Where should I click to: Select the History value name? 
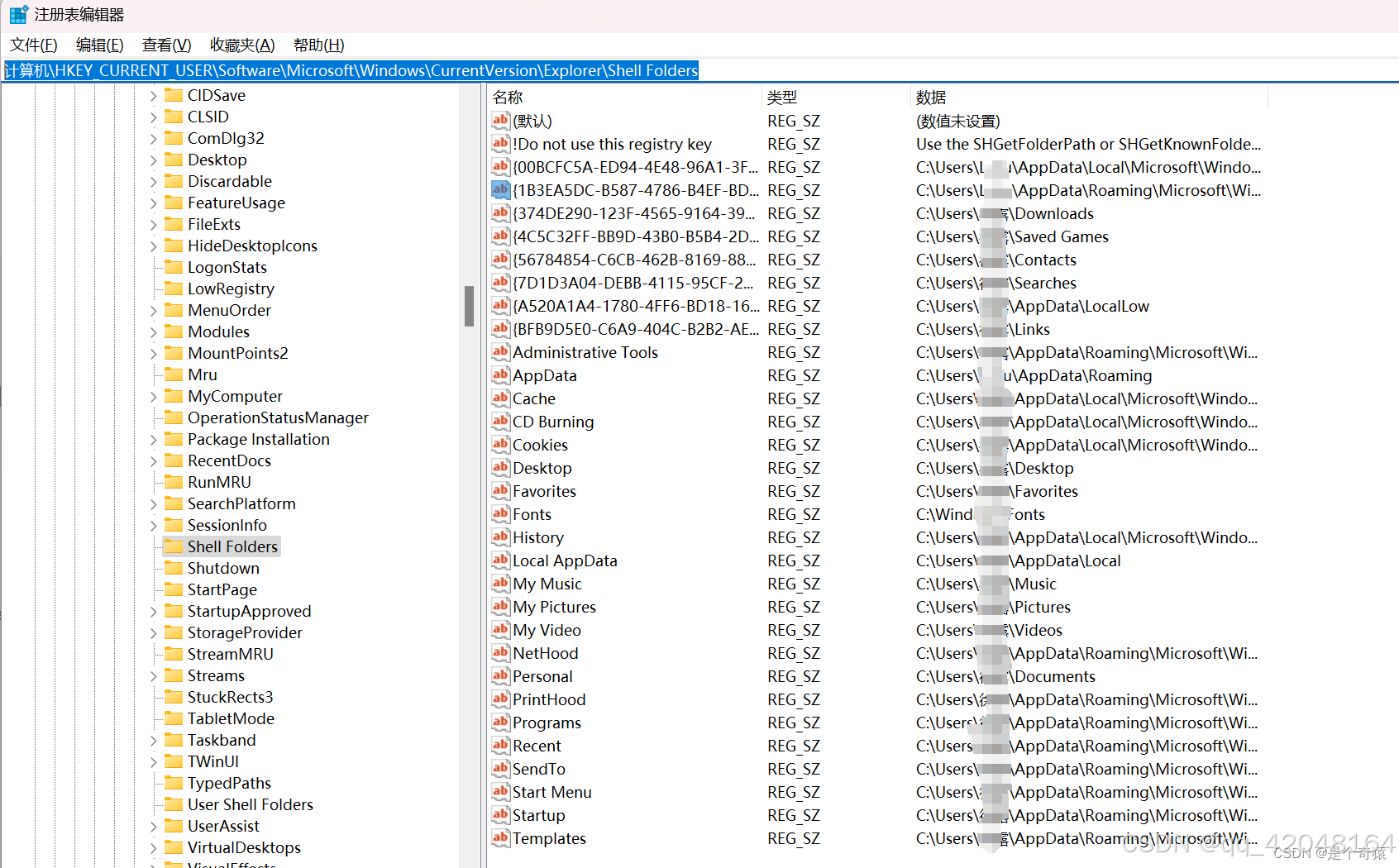tap(538, 537)
